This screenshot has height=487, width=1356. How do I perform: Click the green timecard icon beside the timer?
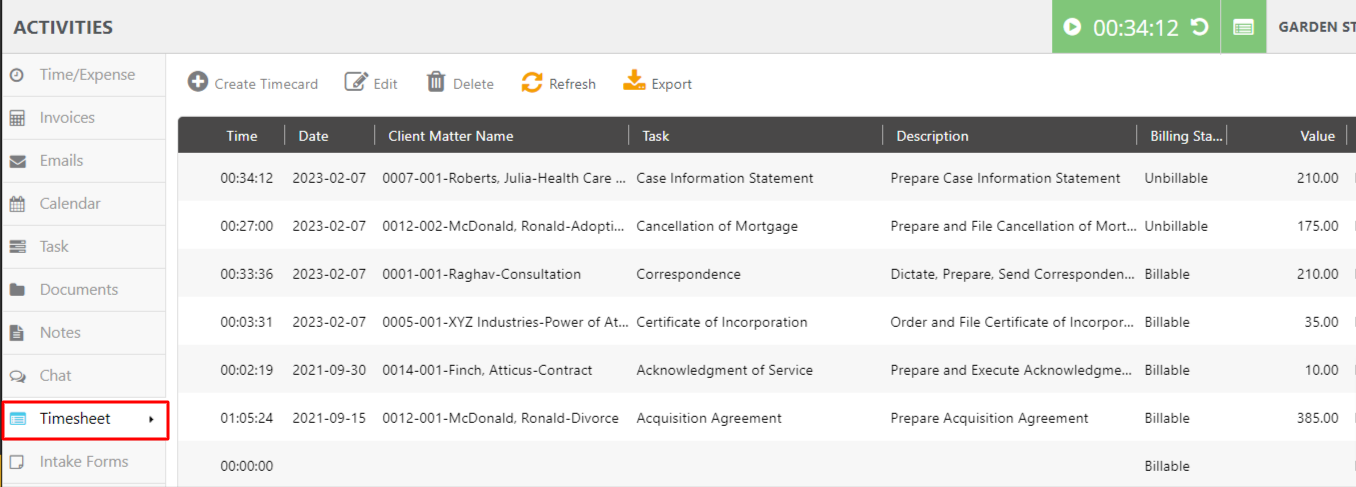1243,27
